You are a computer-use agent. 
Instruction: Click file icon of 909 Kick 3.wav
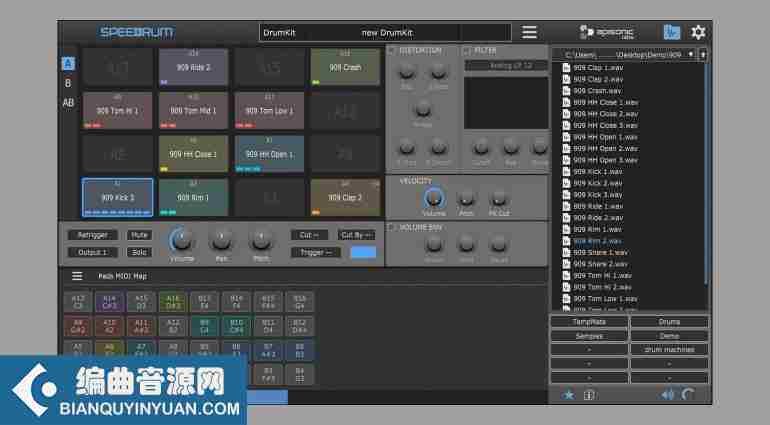566,195
